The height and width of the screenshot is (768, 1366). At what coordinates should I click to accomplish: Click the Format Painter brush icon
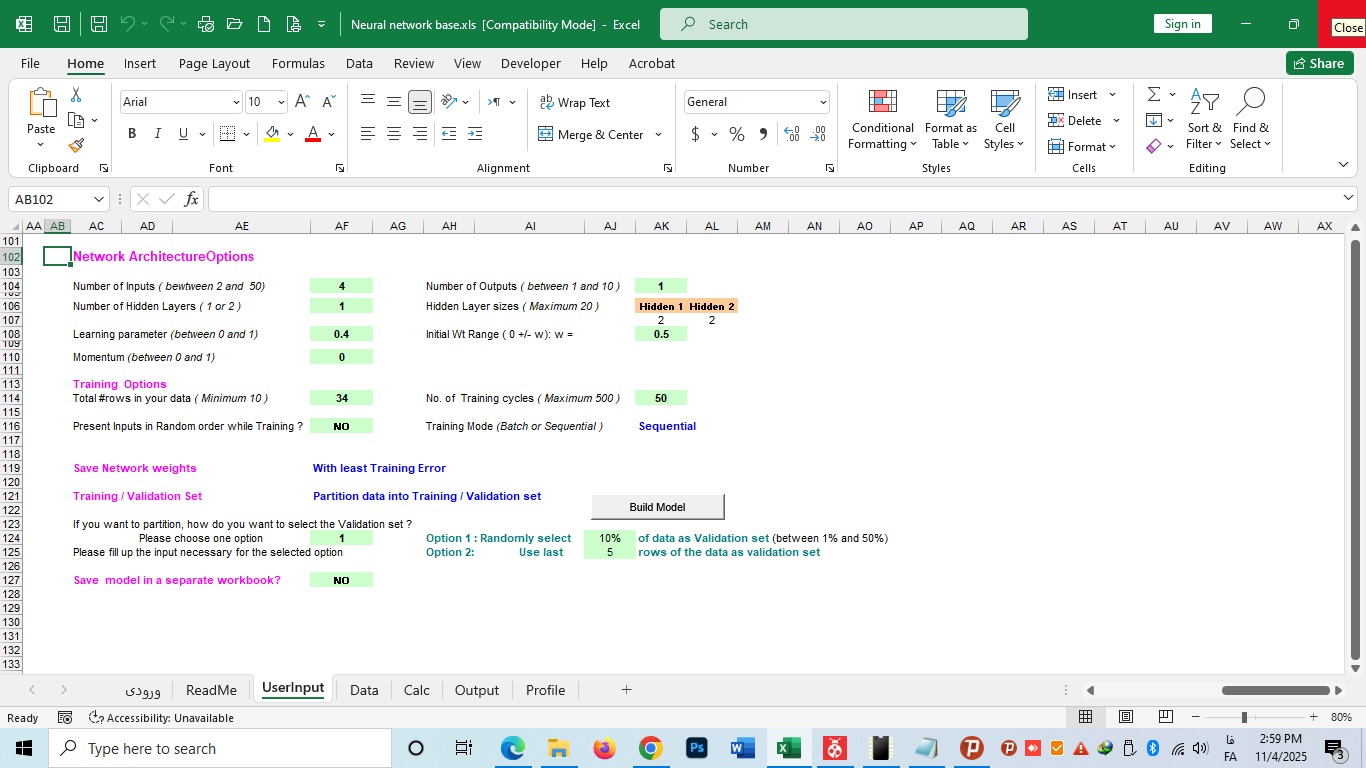point(76,145)
